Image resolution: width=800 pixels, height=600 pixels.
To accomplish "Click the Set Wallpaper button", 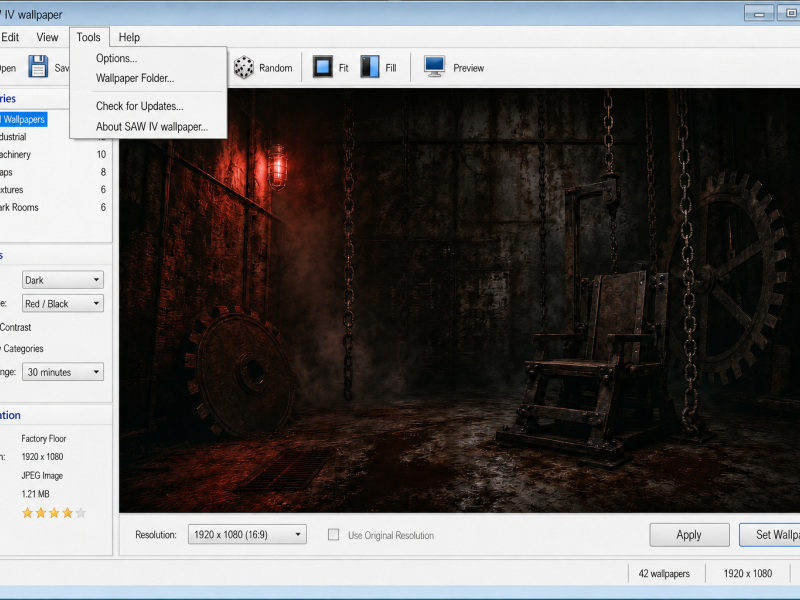I will coord(770,535).
